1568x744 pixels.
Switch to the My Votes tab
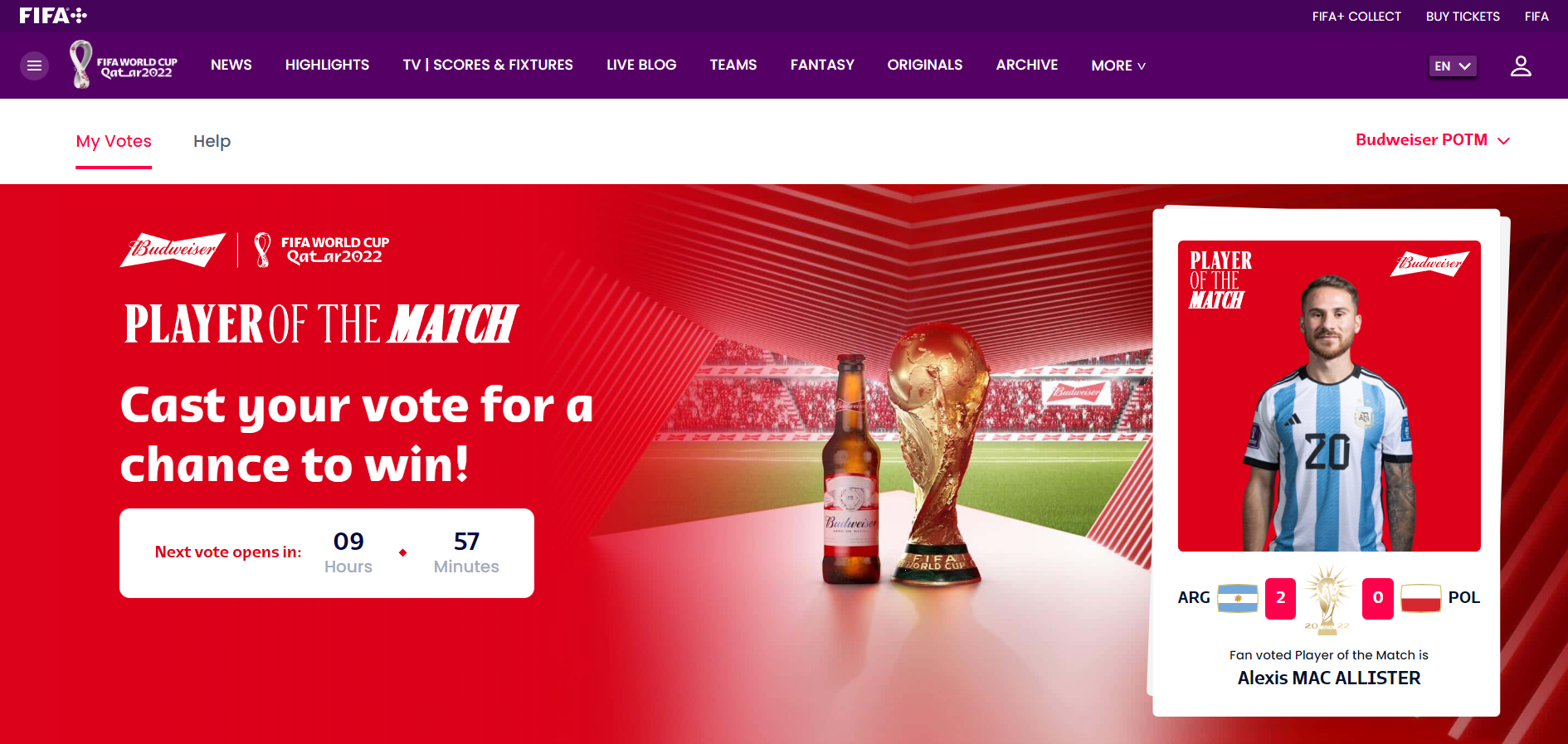pos(114,141)
